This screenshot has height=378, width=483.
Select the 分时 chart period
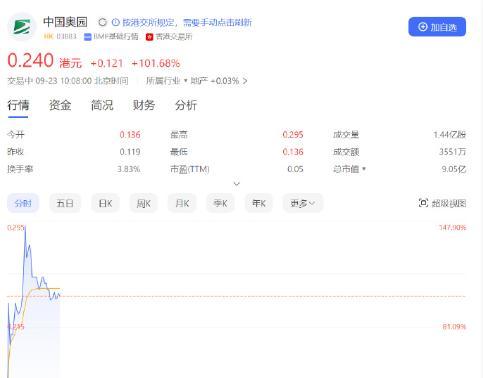23,203
